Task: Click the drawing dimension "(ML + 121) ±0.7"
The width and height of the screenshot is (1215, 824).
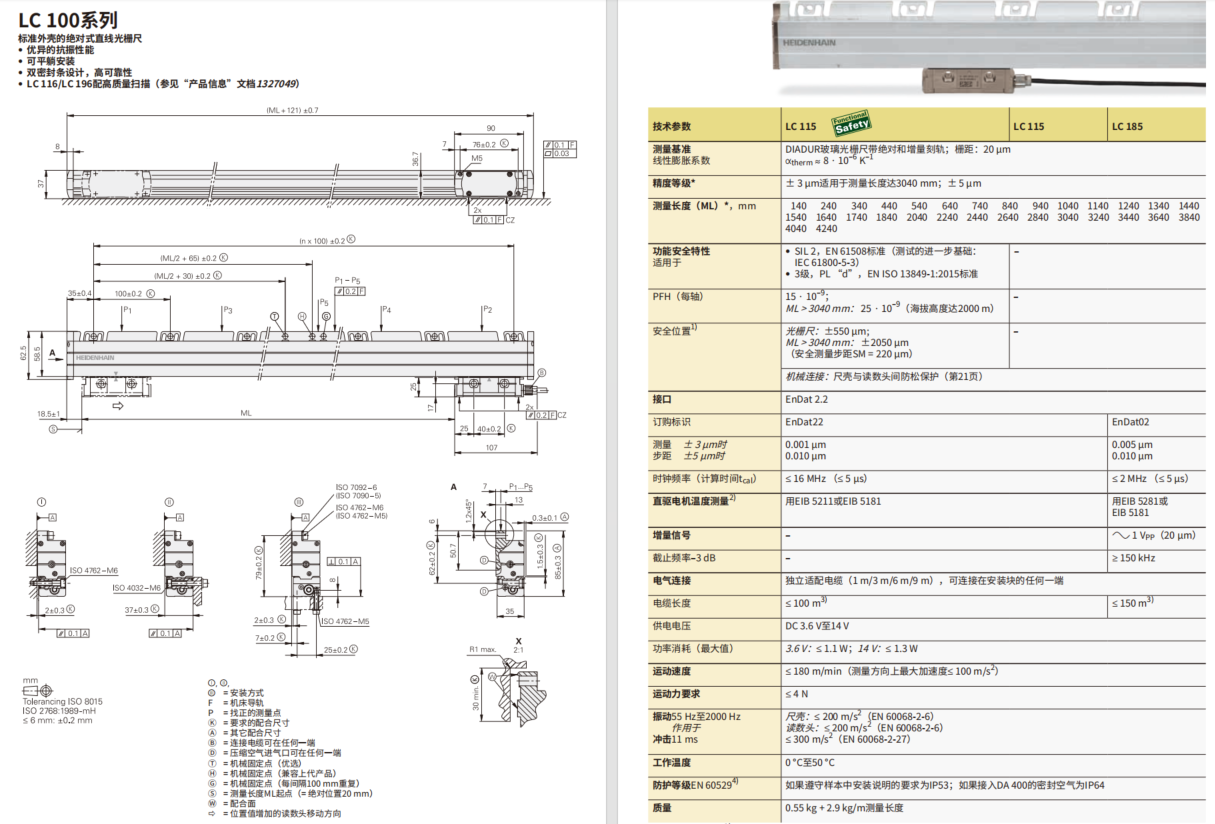Action: coord(293,108)
